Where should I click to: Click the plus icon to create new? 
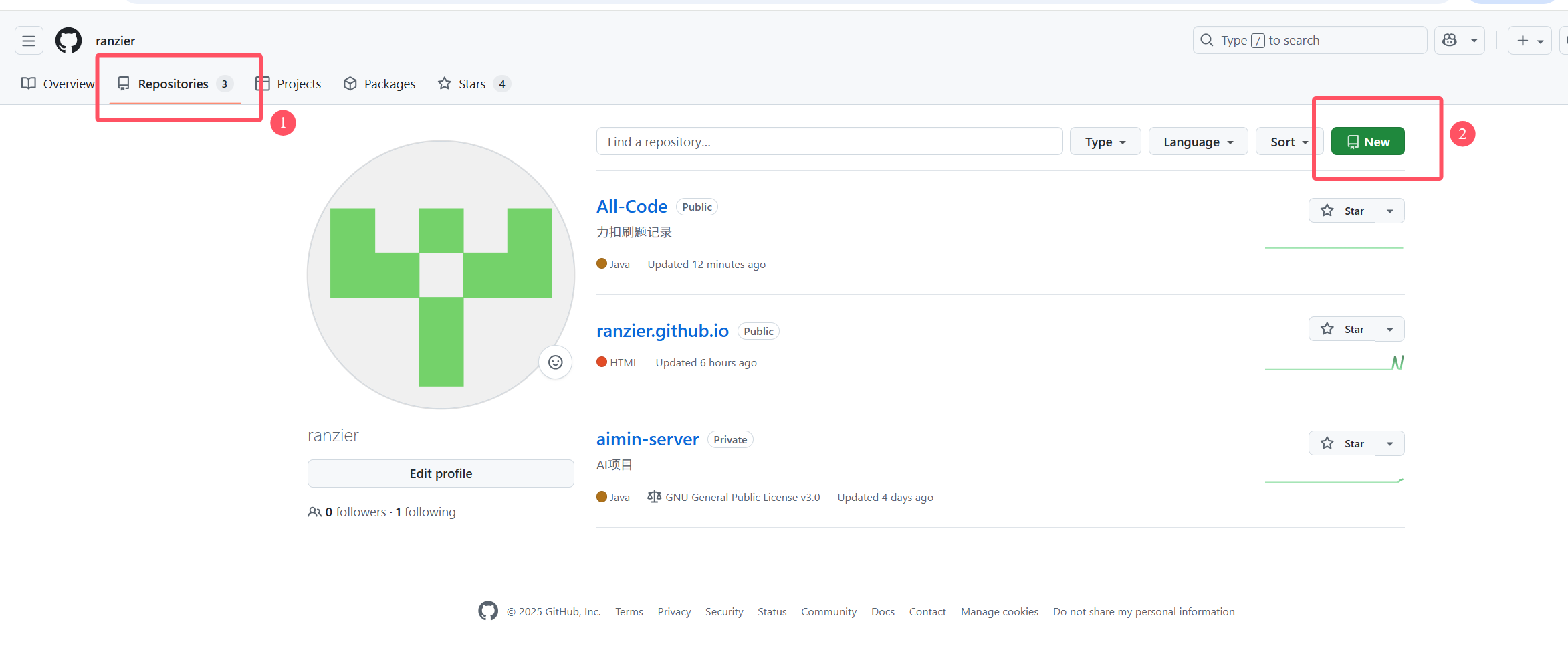[x=1523, y=41]
